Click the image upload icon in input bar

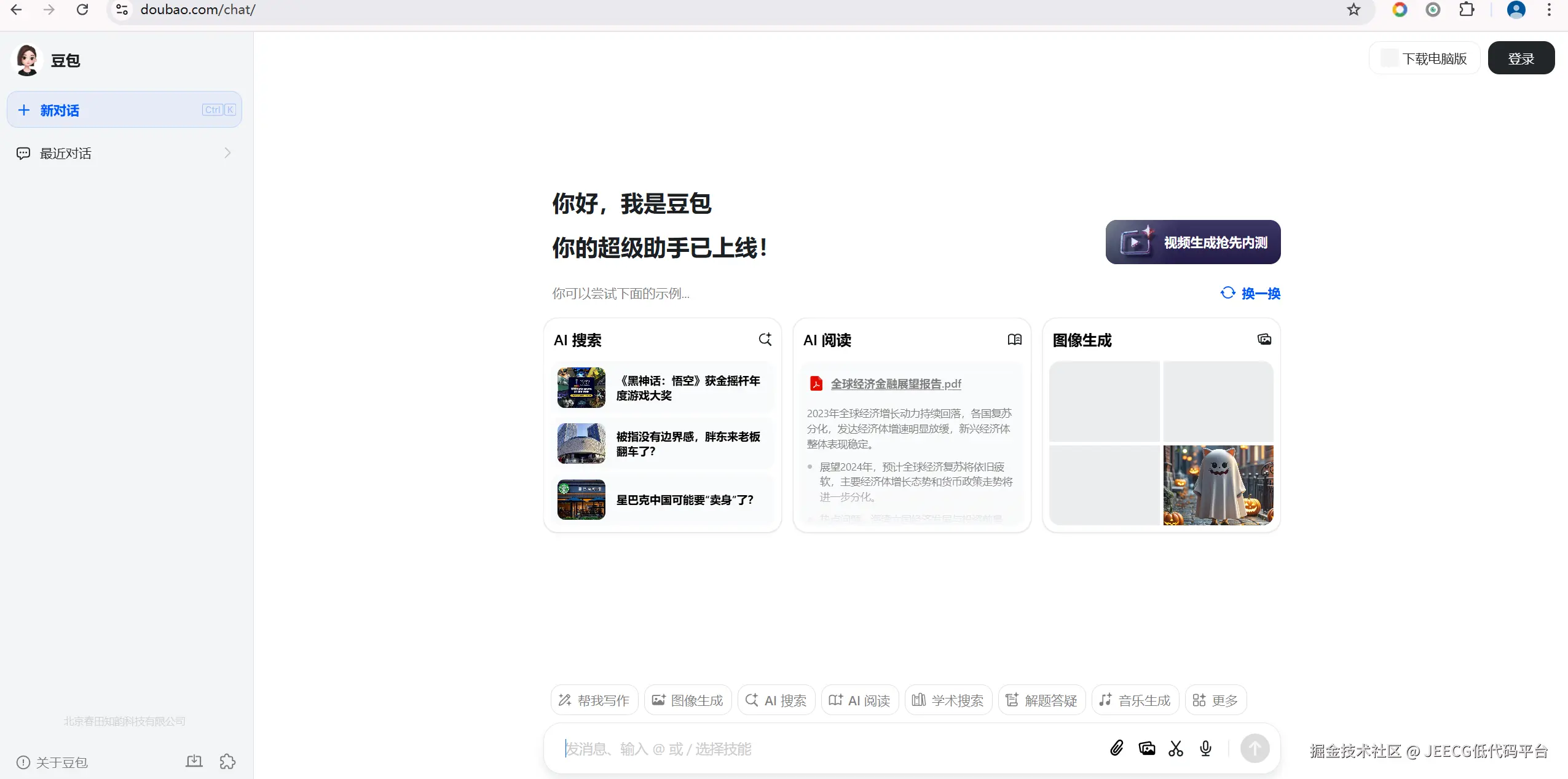1146,748
